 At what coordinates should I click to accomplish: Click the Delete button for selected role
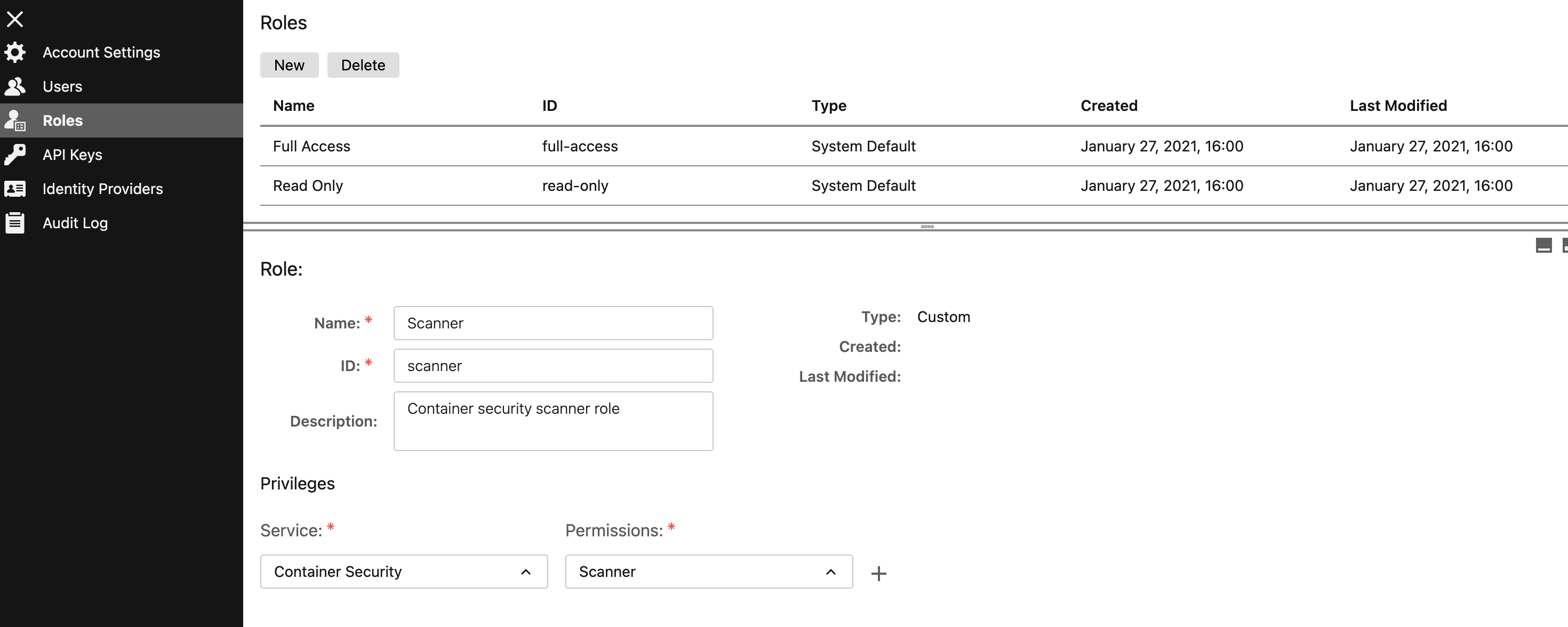(363, 64)
